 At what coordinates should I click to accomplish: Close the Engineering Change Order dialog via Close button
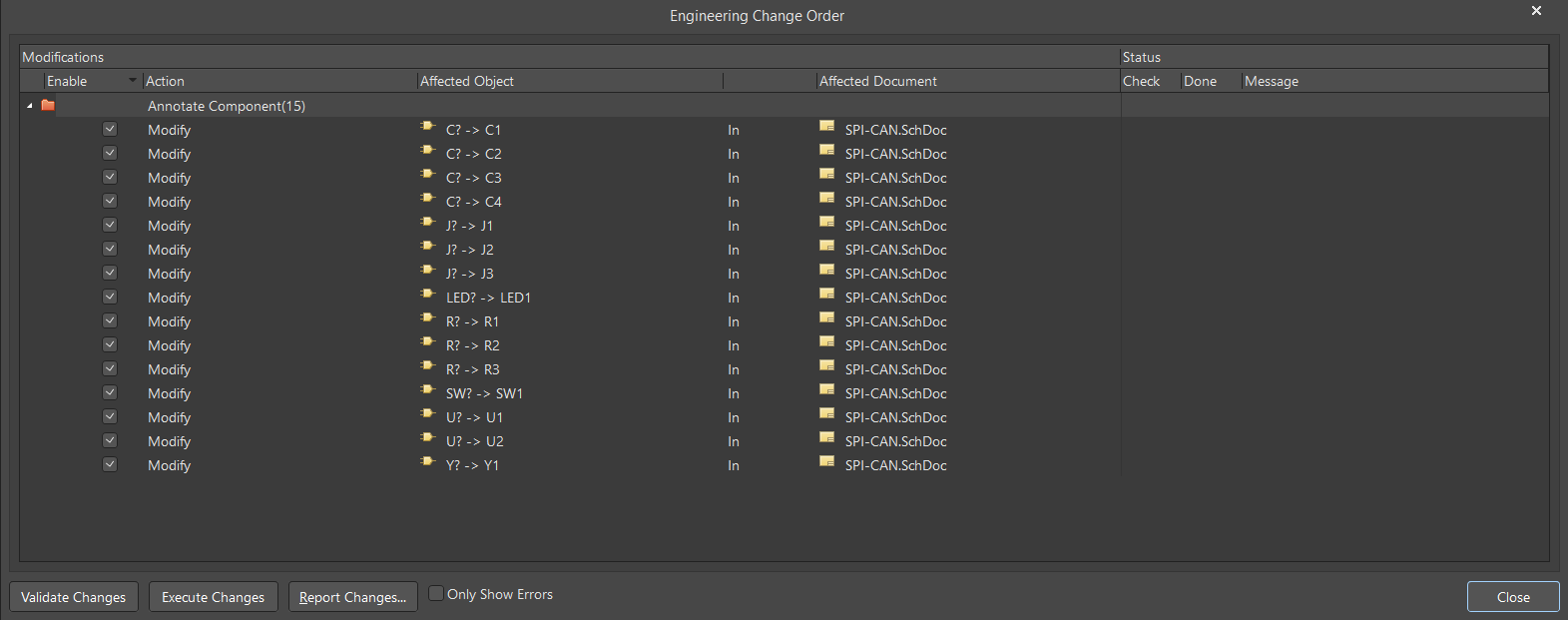(x=1513, y=597)
